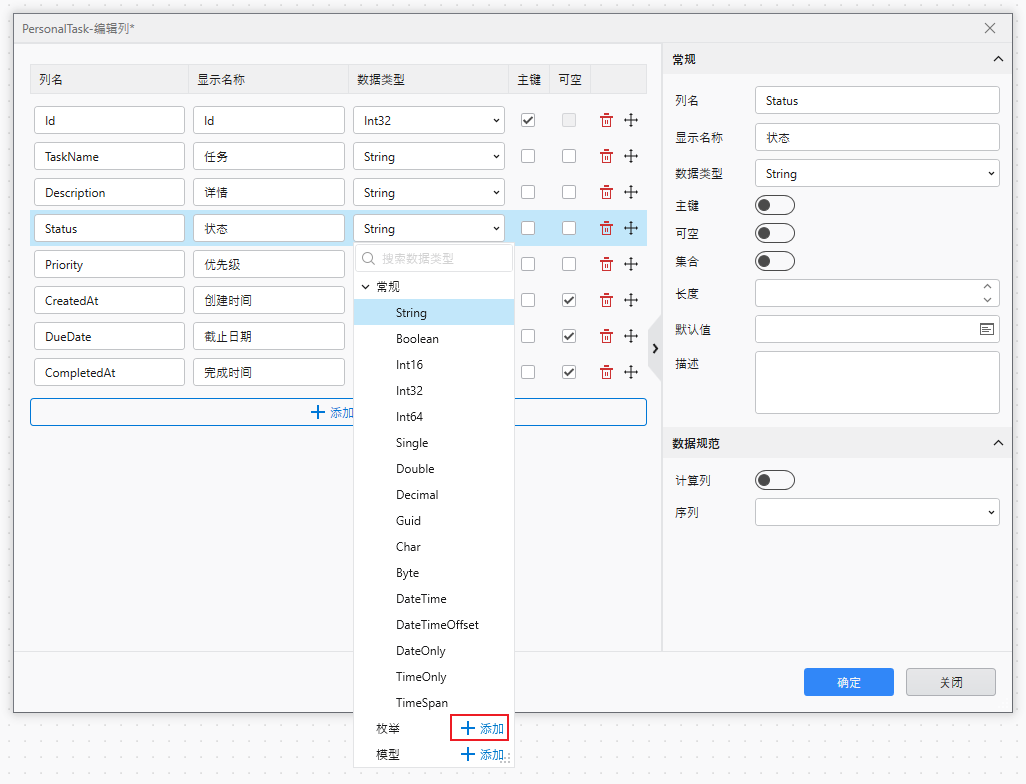Click the 确定 confirm button
Viewport: 1026px width, 784px height.
click(848, 682)
